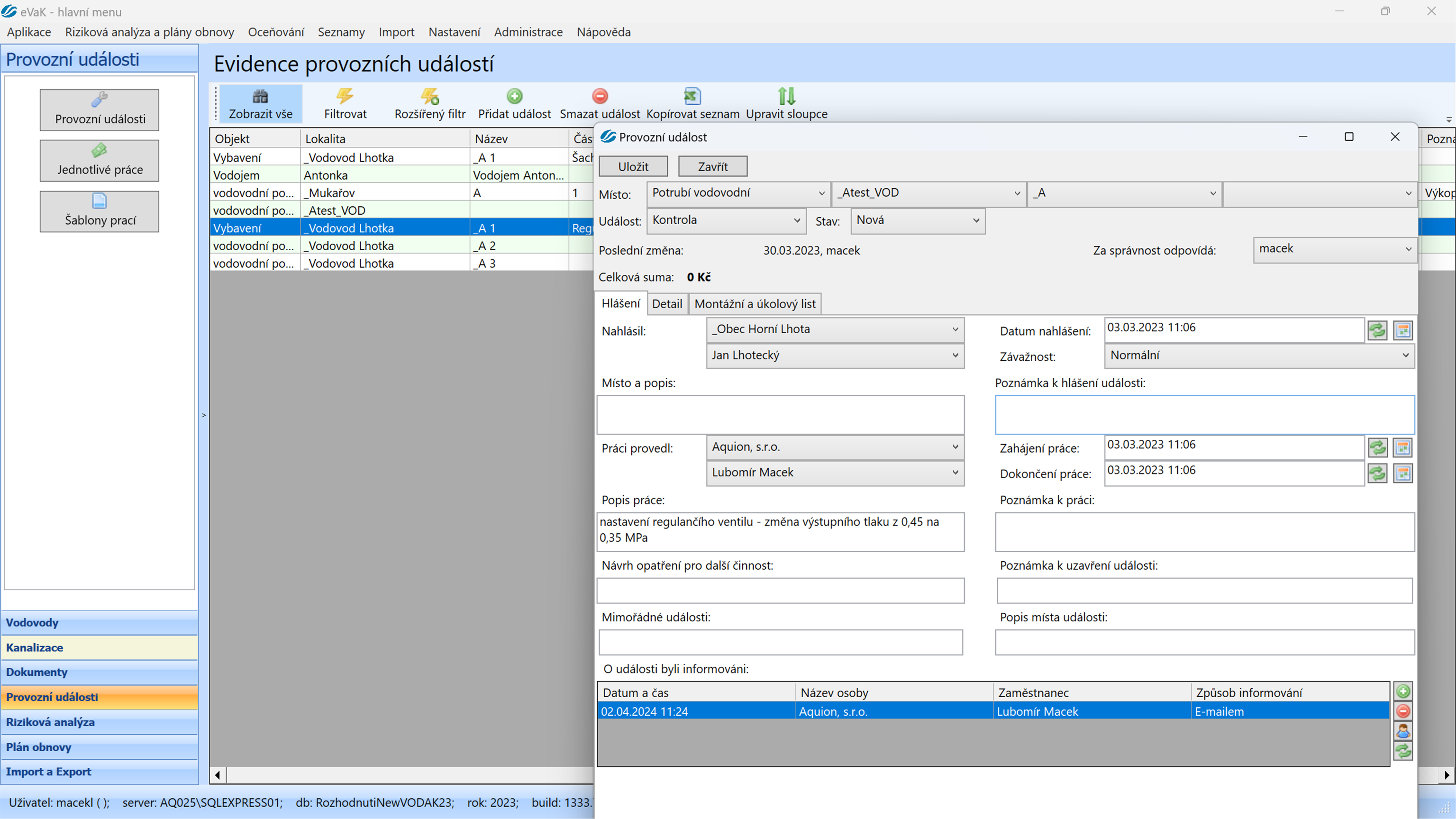
Task: Add informed person with green plus icon
Action: (1403, 691)
